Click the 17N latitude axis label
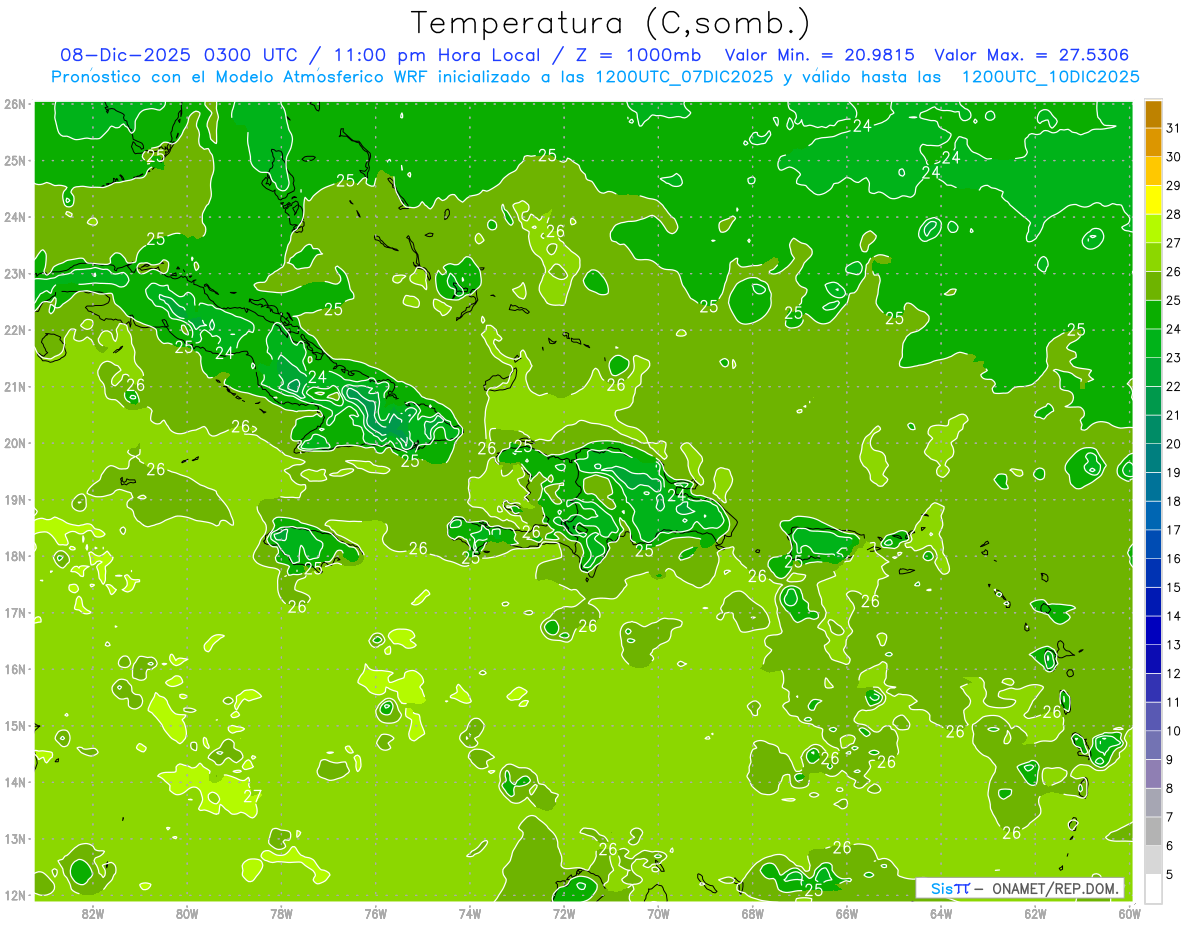The width and height of the screenshot is (1200, 927). (14, 612)
